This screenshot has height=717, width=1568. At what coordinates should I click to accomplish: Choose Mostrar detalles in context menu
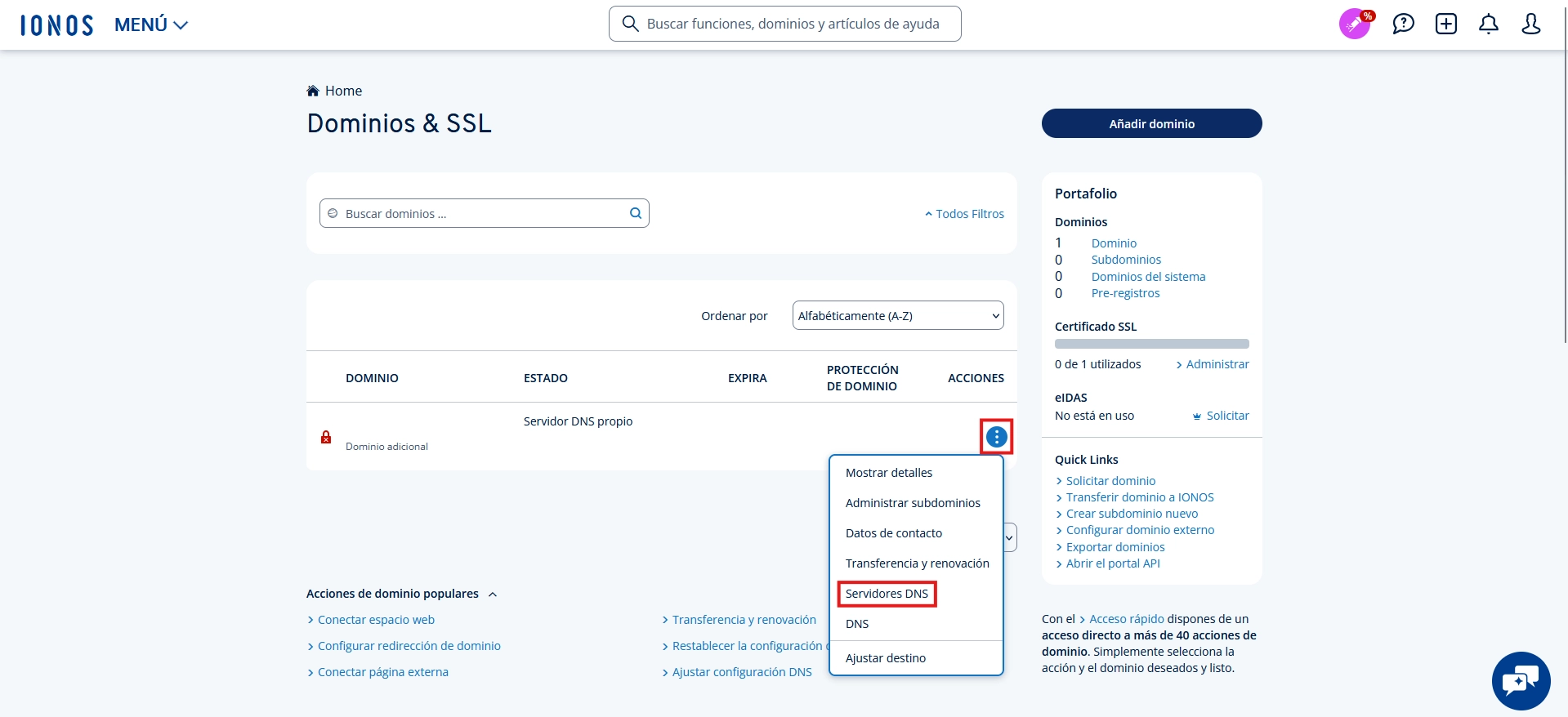888,473
